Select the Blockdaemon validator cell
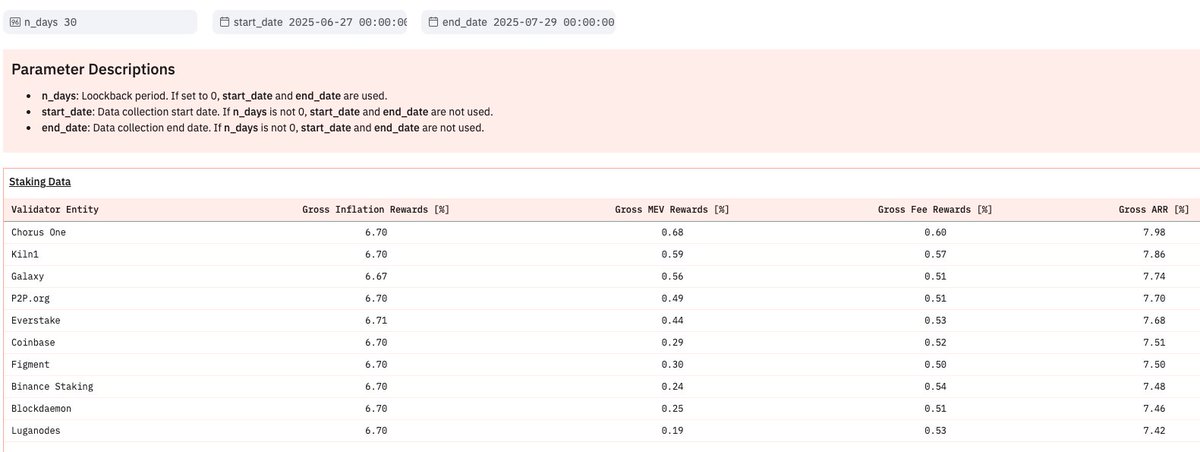Image resolution: width=1200 pixels, height=452 pixels. (41, 408)
